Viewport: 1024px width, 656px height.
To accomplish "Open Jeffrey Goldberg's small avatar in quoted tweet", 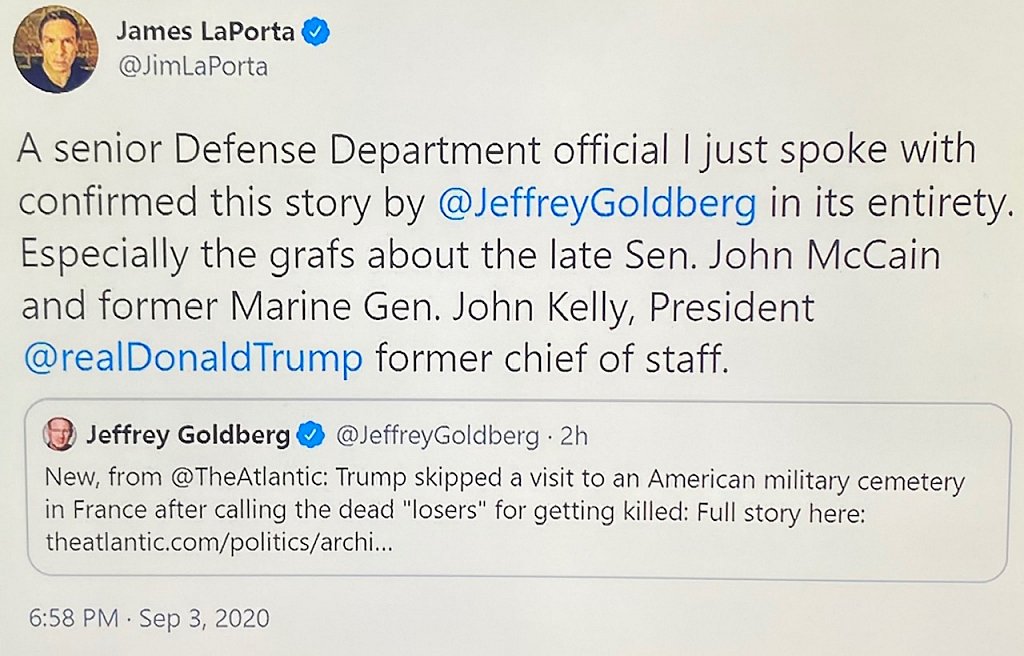I will click(60, 435).
